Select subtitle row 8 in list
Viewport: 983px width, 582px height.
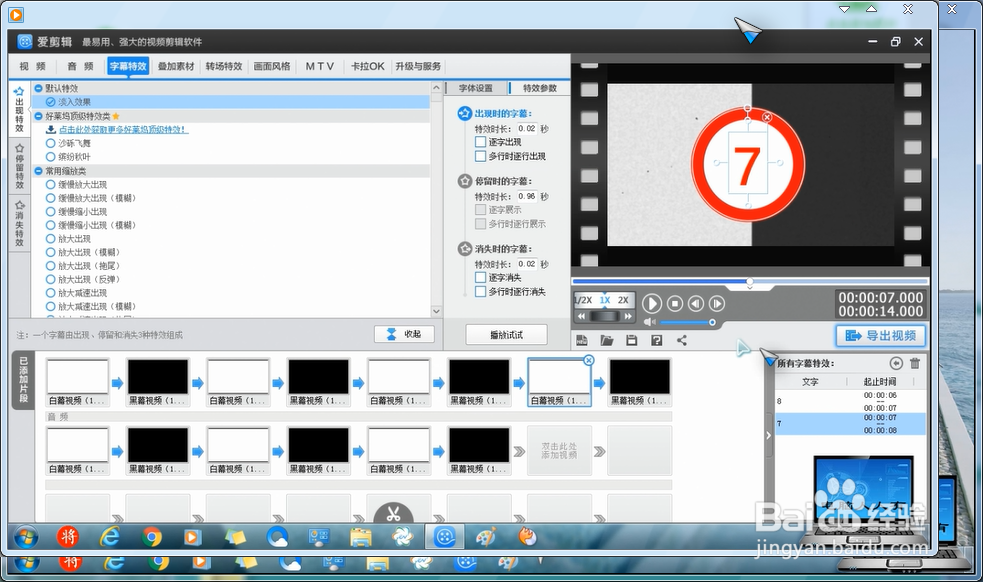pyautogui.click(x=851, y=401)
